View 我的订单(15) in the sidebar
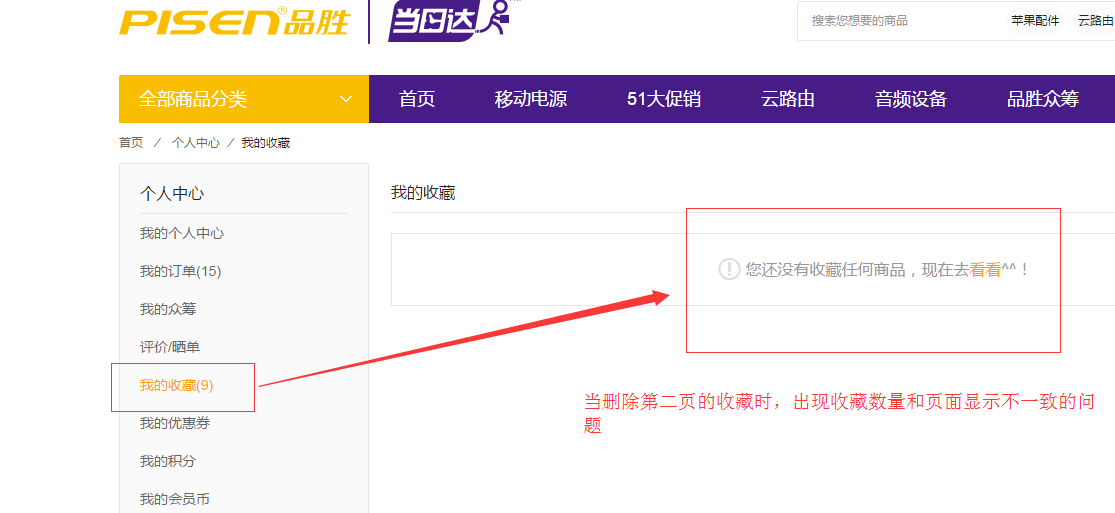 pyautogui.click(x=180, y=271)
